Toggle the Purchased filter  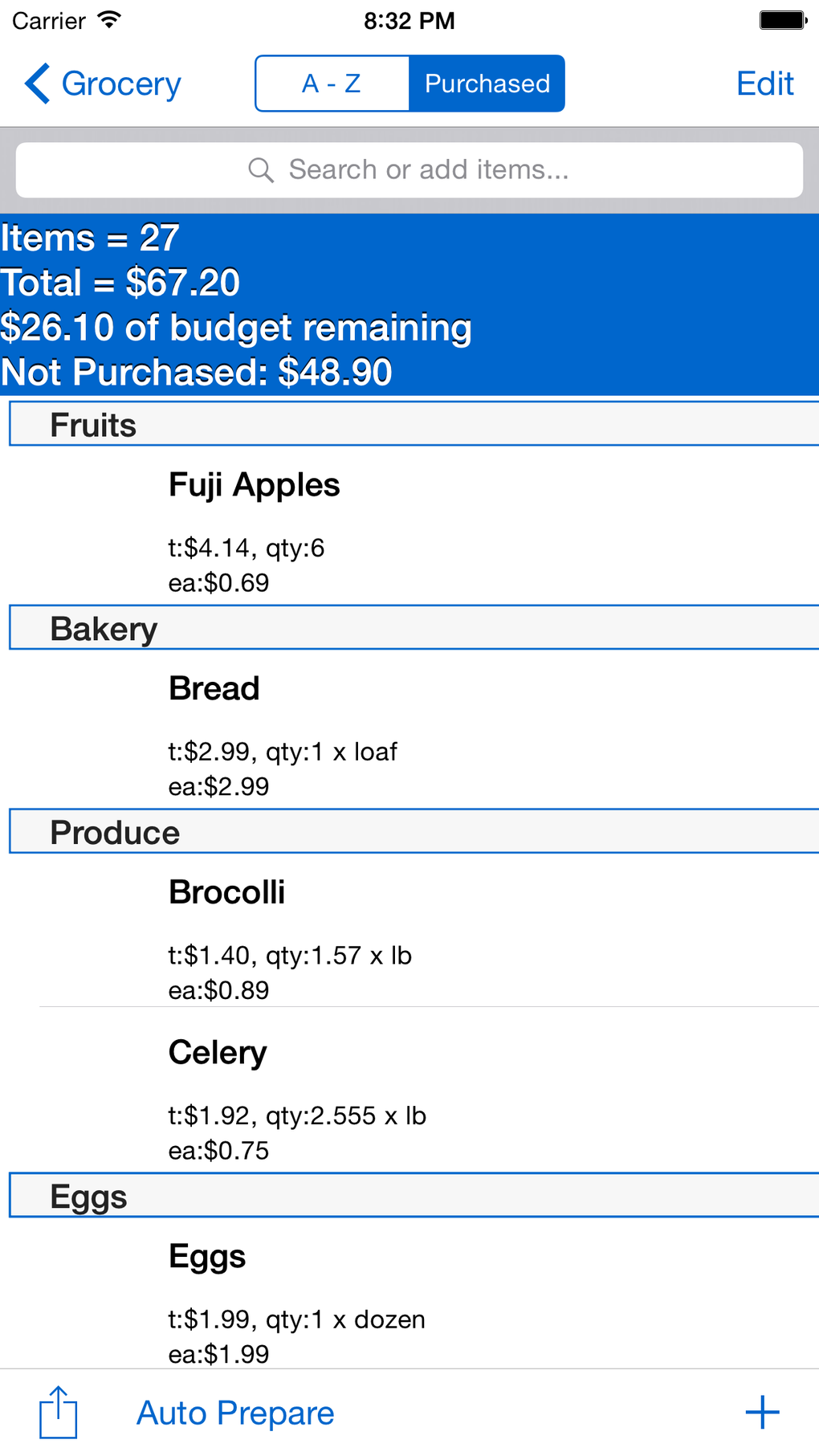pos(487,83)
